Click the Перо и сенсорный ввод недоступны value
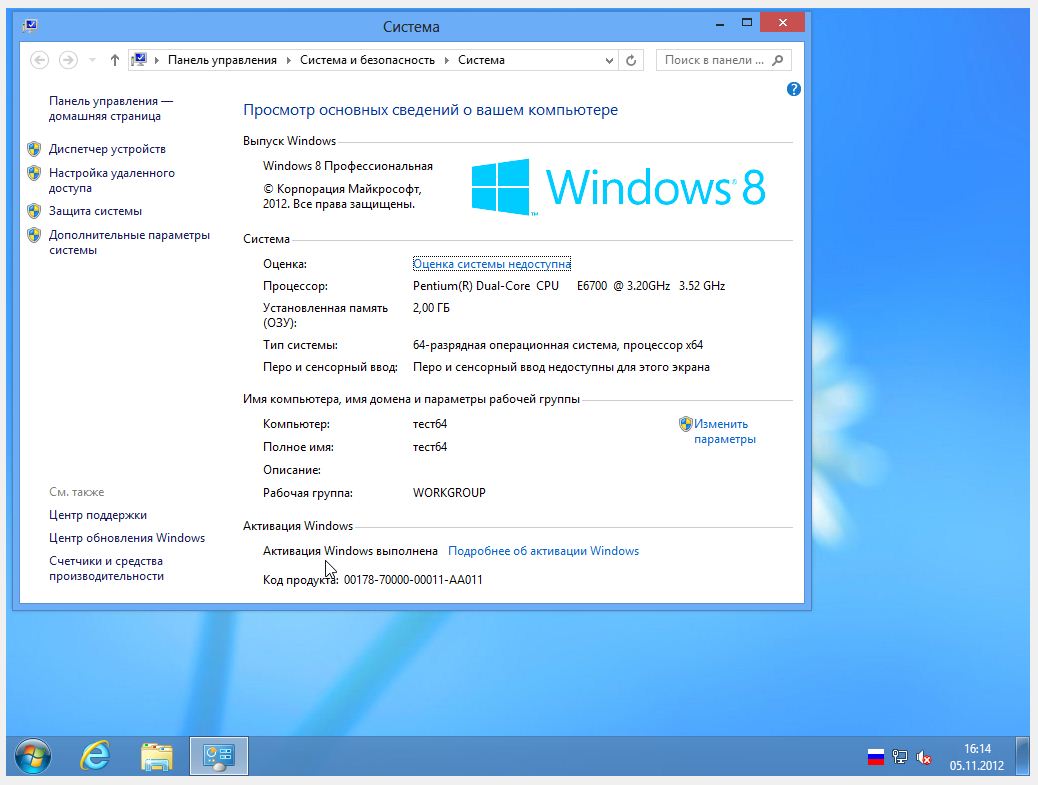The height and width of the screenshot is (785, 1038). pyautogui.click(x=561, y=367)
